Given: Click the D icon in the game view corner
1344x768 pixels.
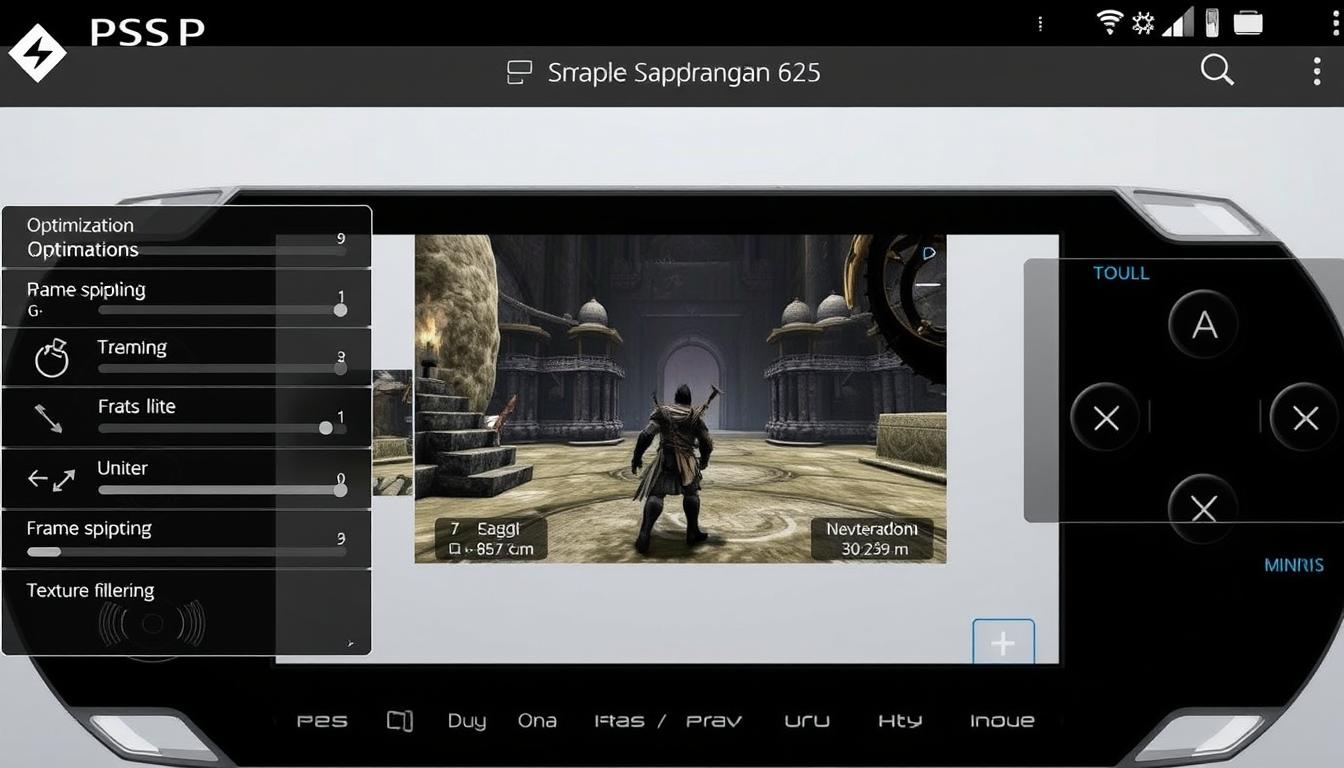Looking at the screenshot, I should tap(929, 254).
